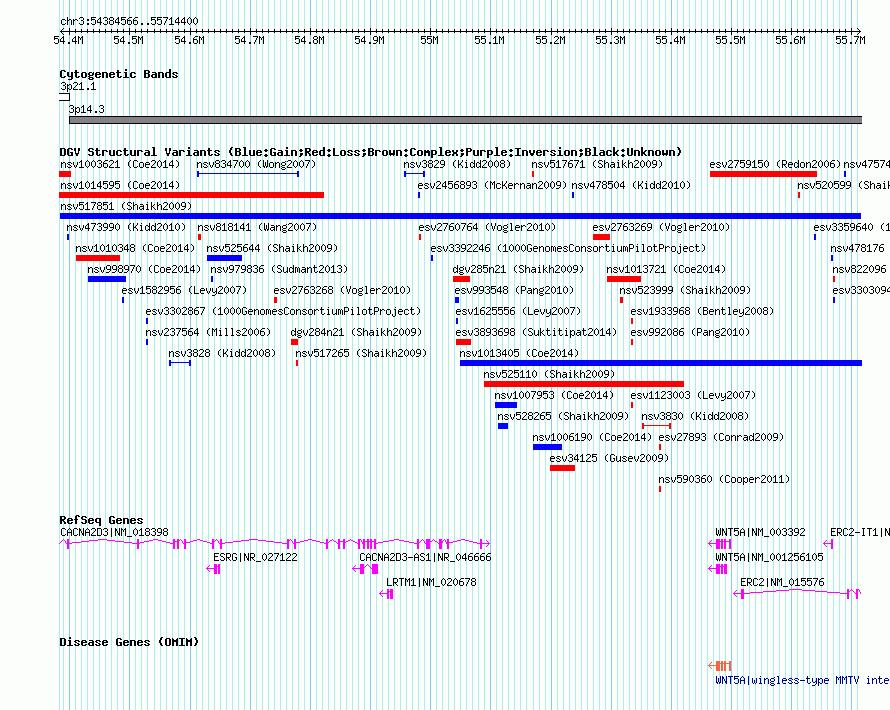Click the DGV Structural Variants track title

tap(370, 152)
